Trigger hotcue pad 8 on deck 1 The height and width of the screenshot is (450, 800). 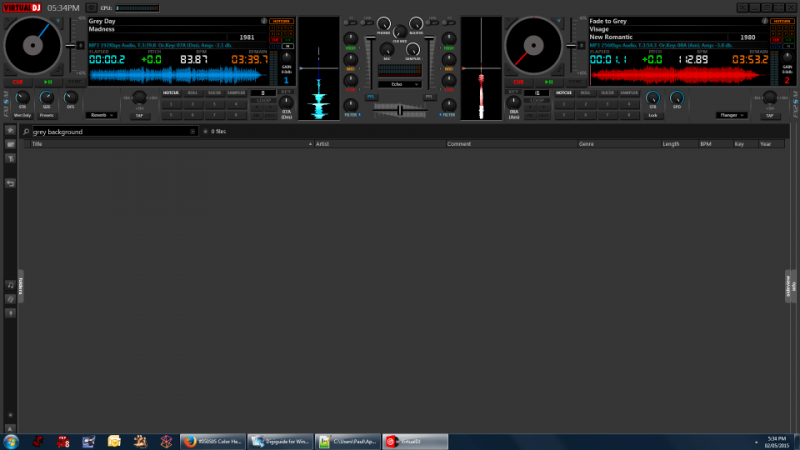coord(236,115)
